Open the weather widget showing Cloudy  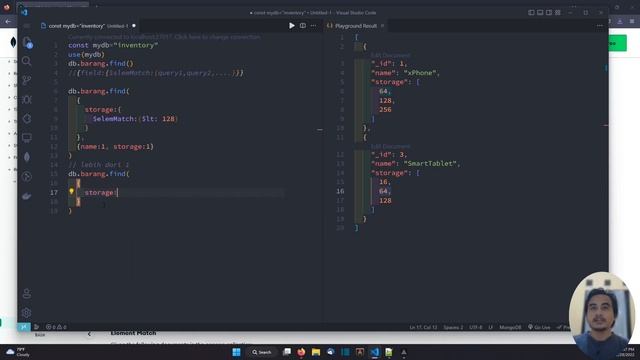tap(17, 352)
